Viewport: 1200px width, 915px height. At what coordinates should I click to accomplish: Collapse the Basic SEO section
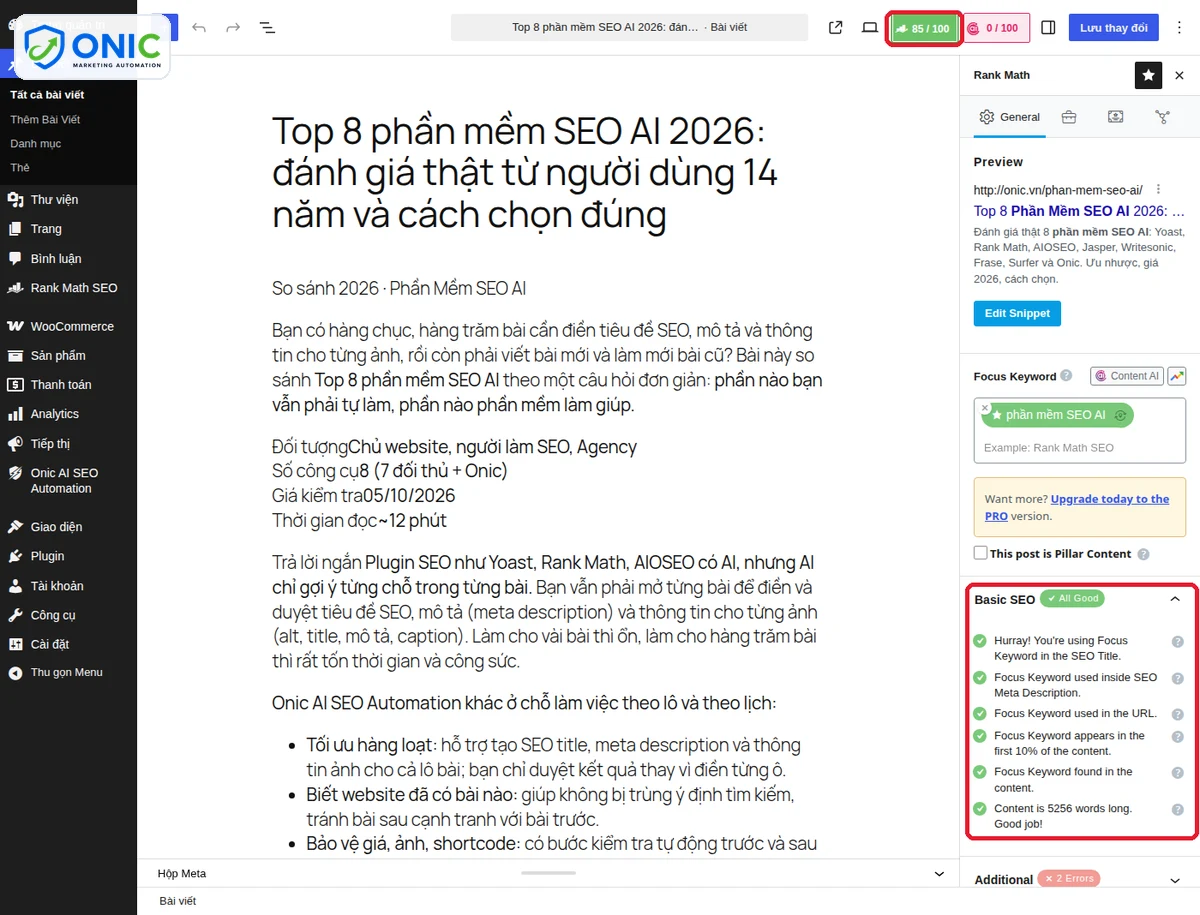click(x=1175, y=599)
